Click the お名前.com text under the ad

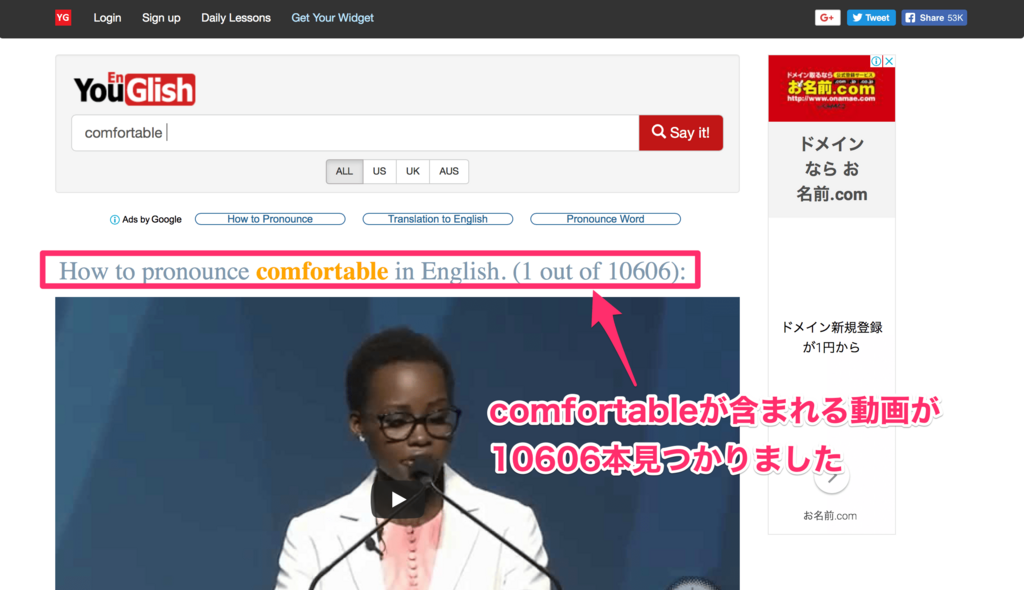[x=830, y=516]
